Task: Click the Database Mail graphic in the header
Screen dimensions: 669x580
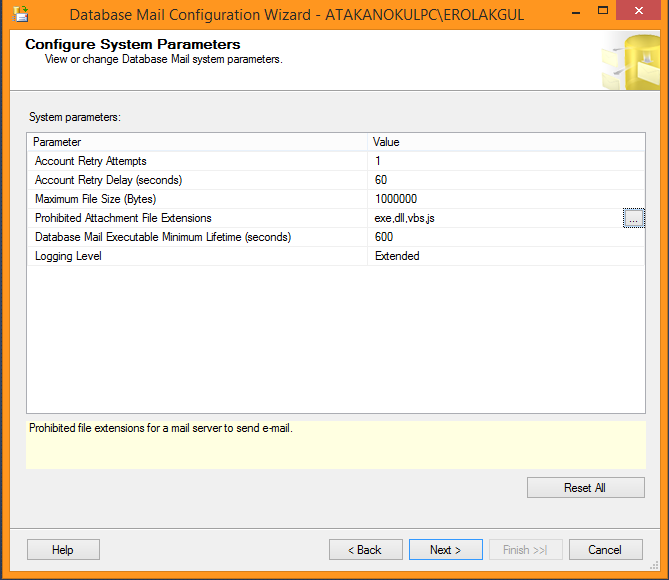Action: point(630,62)
